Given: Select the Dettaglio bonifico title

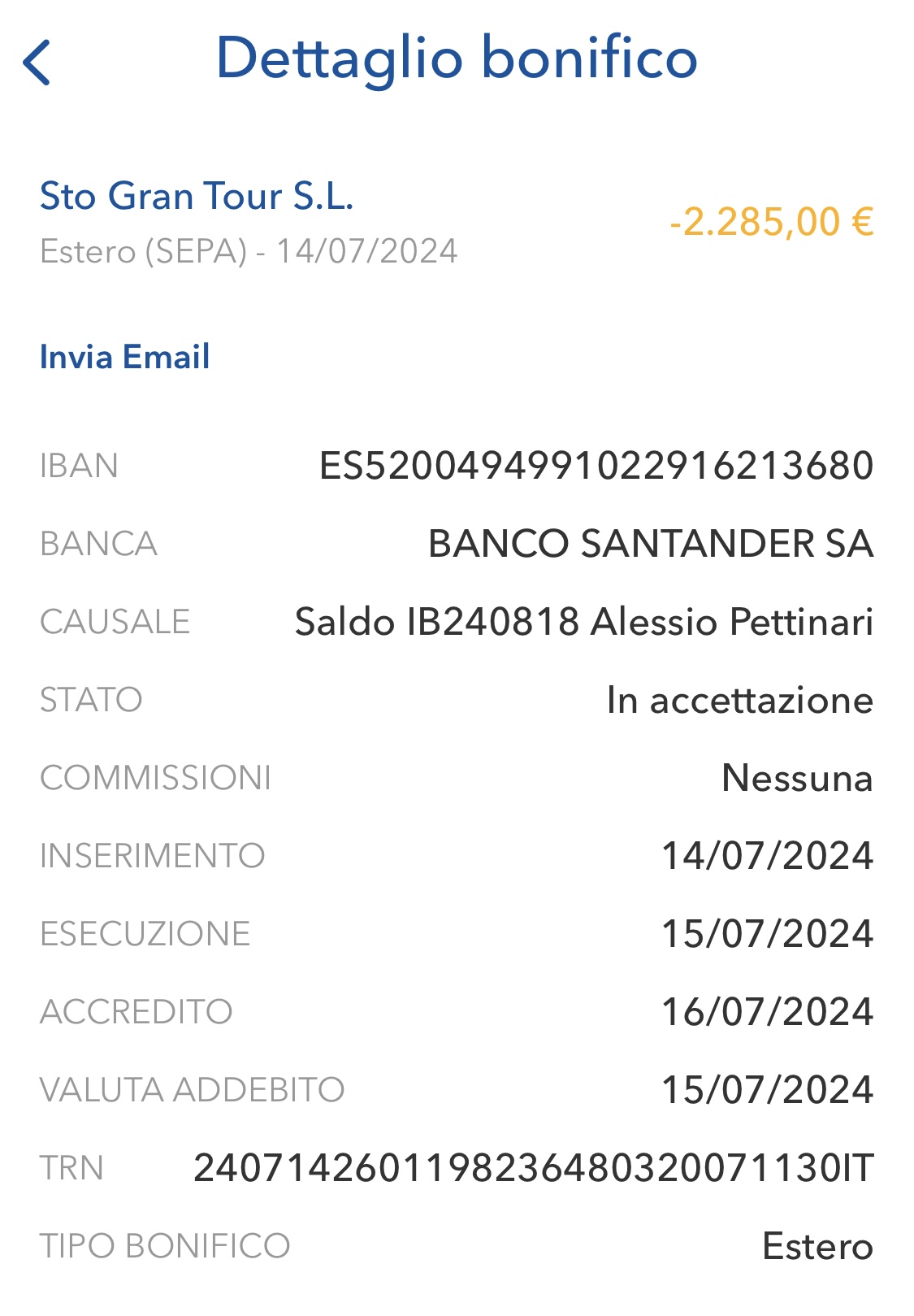Looking at the screenshot, I should pos(457,59).
